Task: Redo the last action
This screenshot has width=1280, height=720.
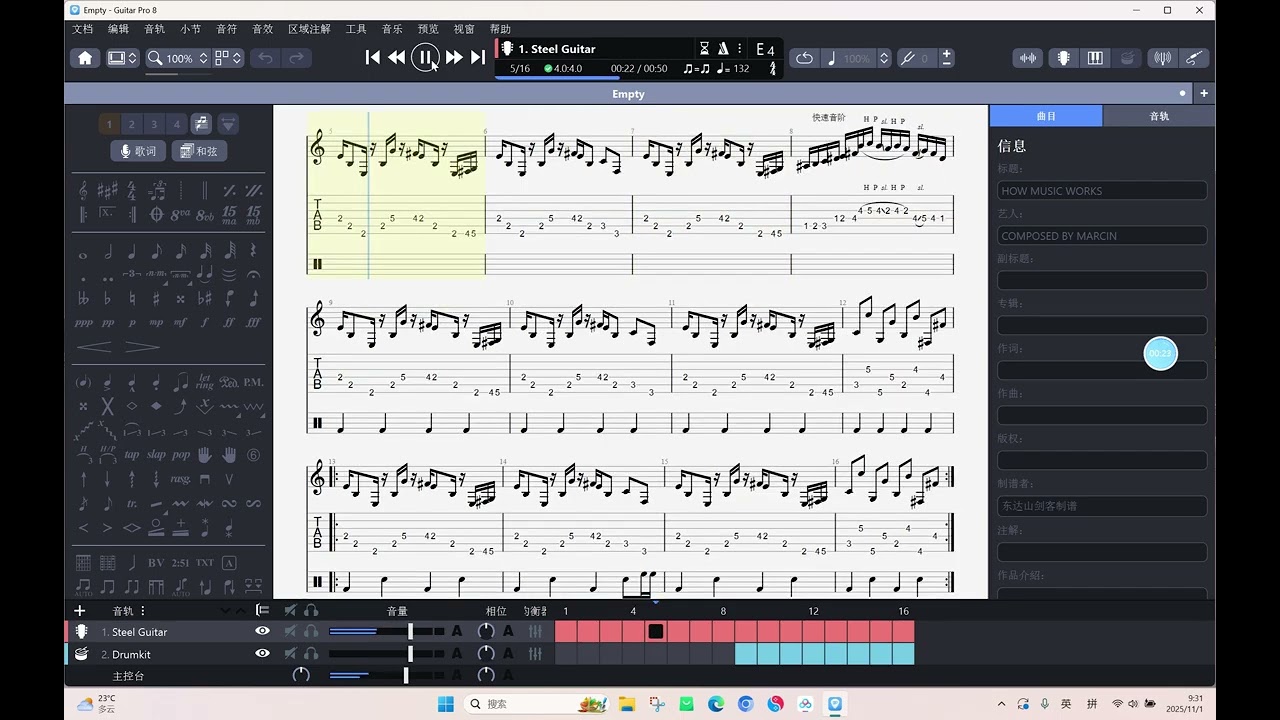Action: click(297, 58)
